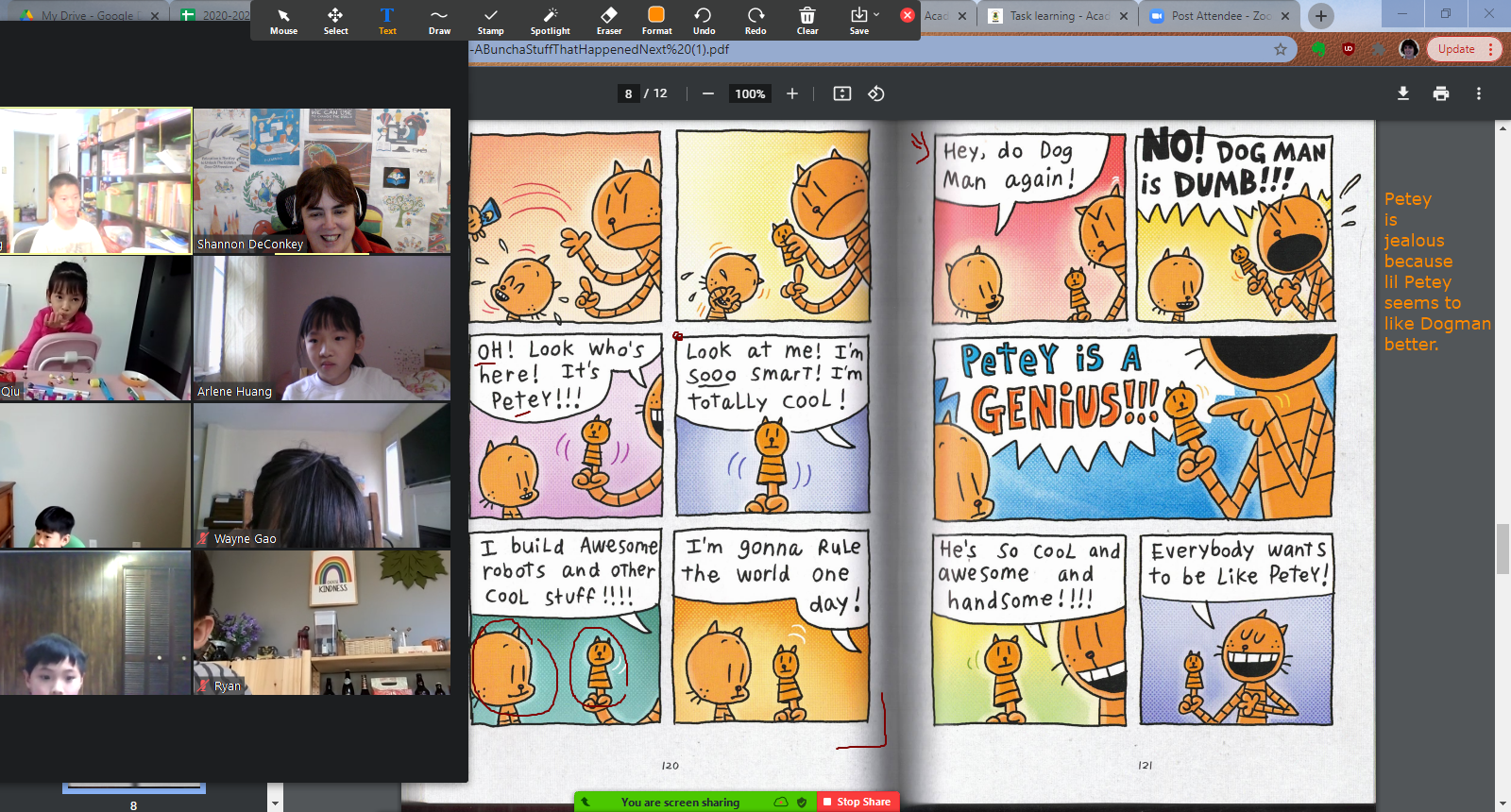1511x812 pixels.
Task: Open the Chrome extensions puzzle menu
Action: [x=1379, y=49]
